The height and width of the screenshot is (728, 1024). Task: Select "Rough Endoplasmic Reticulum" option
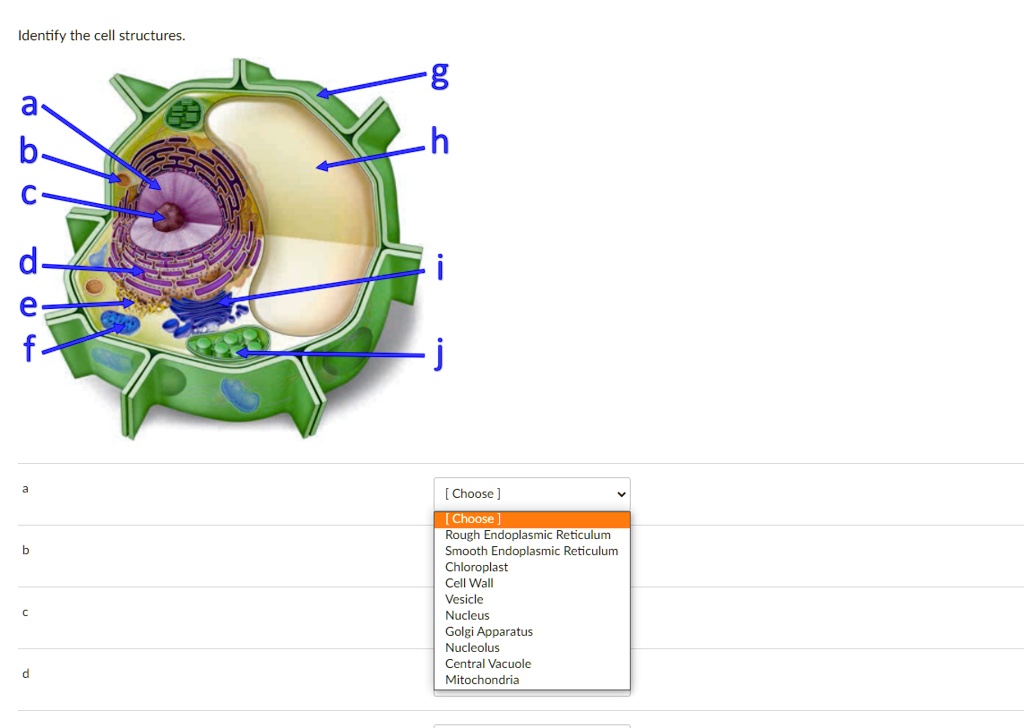[x=528, y=535]
